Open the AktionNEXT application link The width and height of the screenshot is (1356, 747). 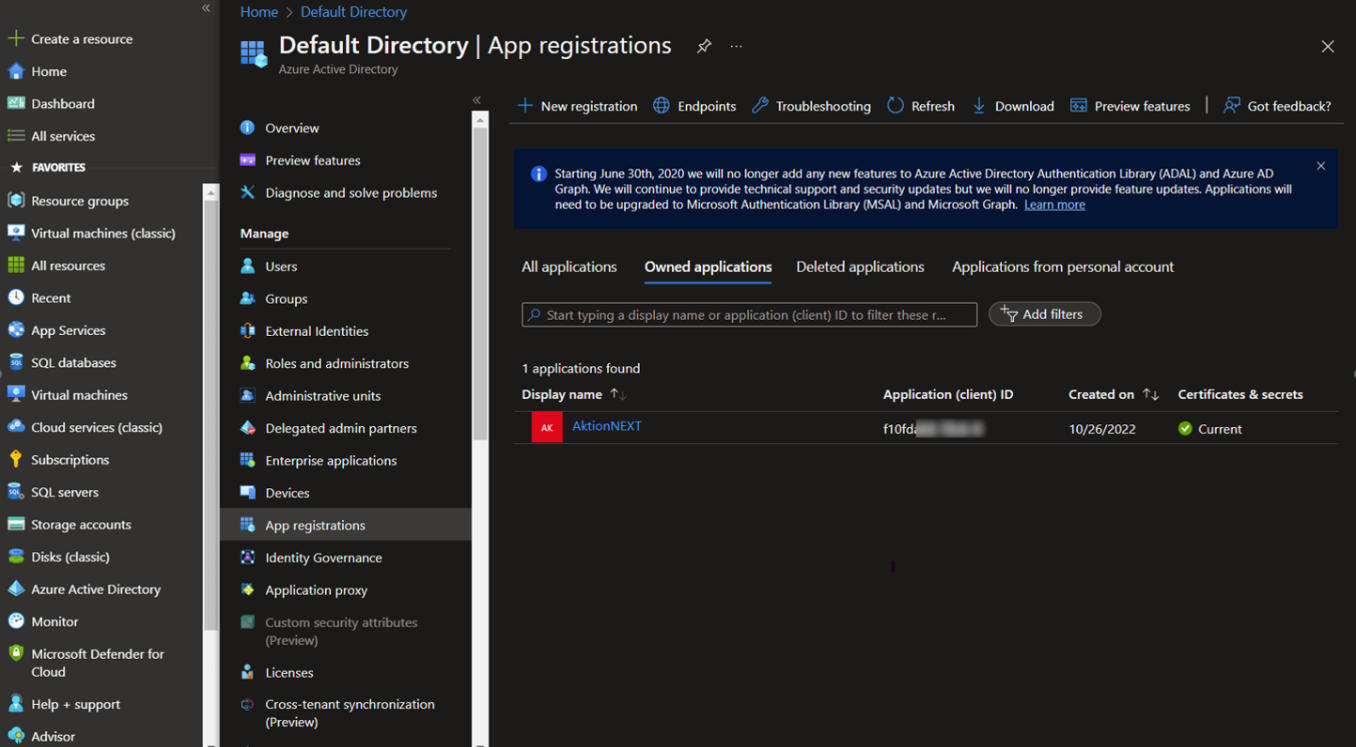(607, 426)
